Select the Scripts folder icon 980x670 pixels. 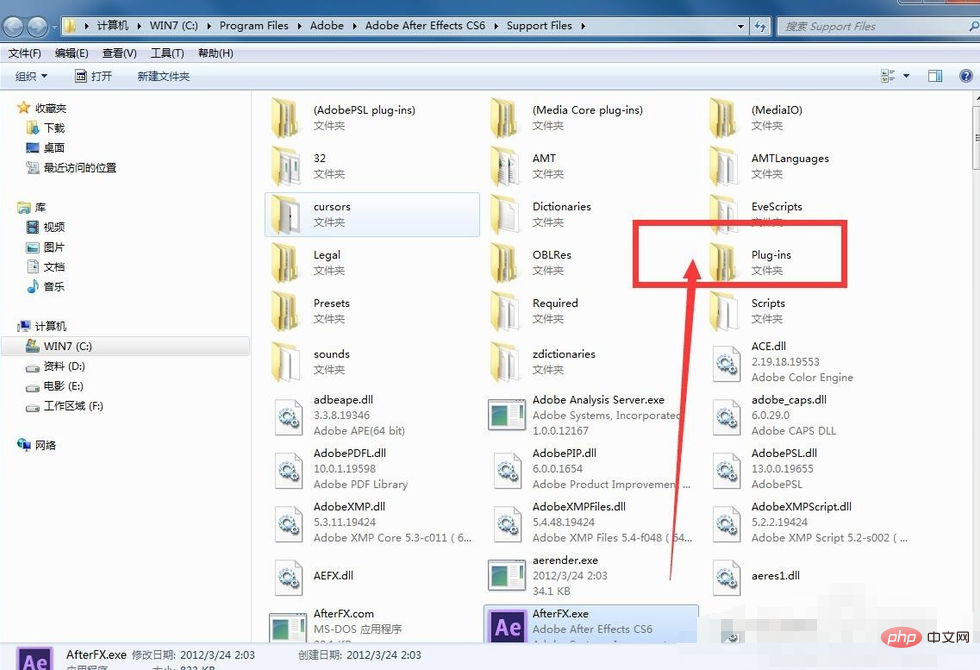(723, 311)
